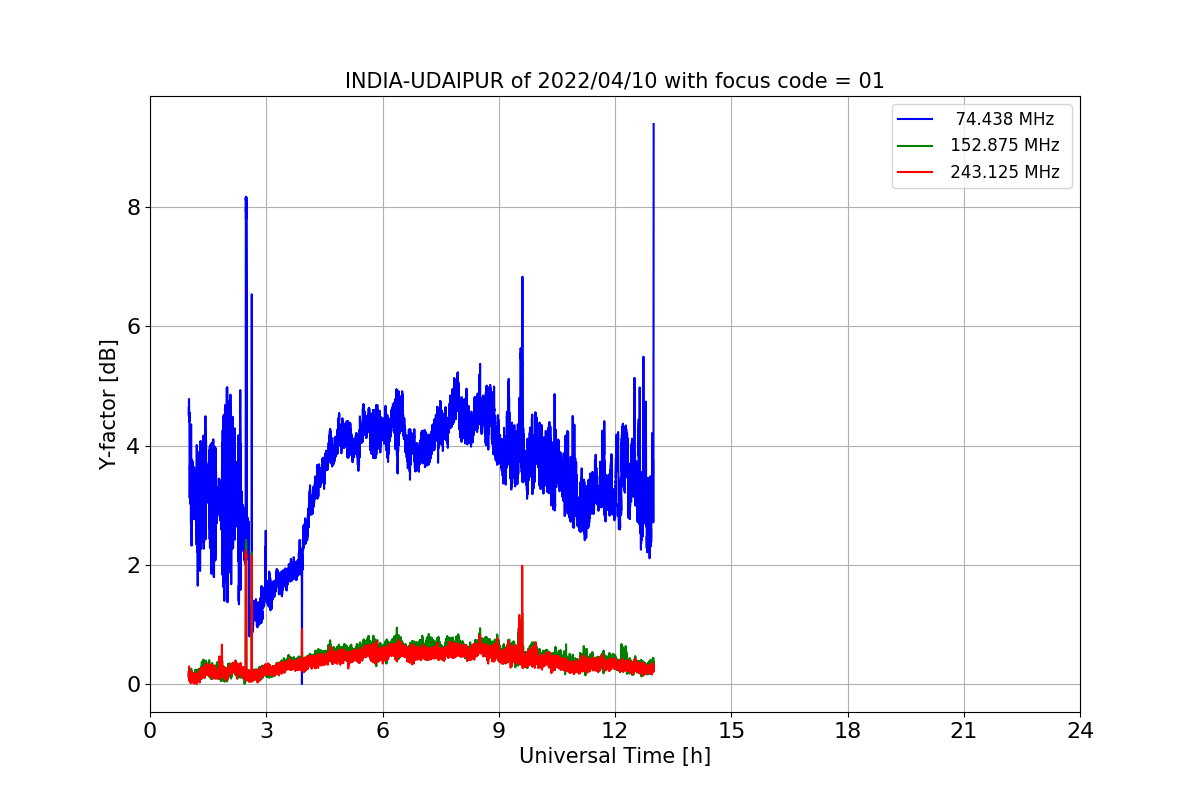Click x-axis tick label '12'
Screen dimensions: 1200x800
pos(615,731)
